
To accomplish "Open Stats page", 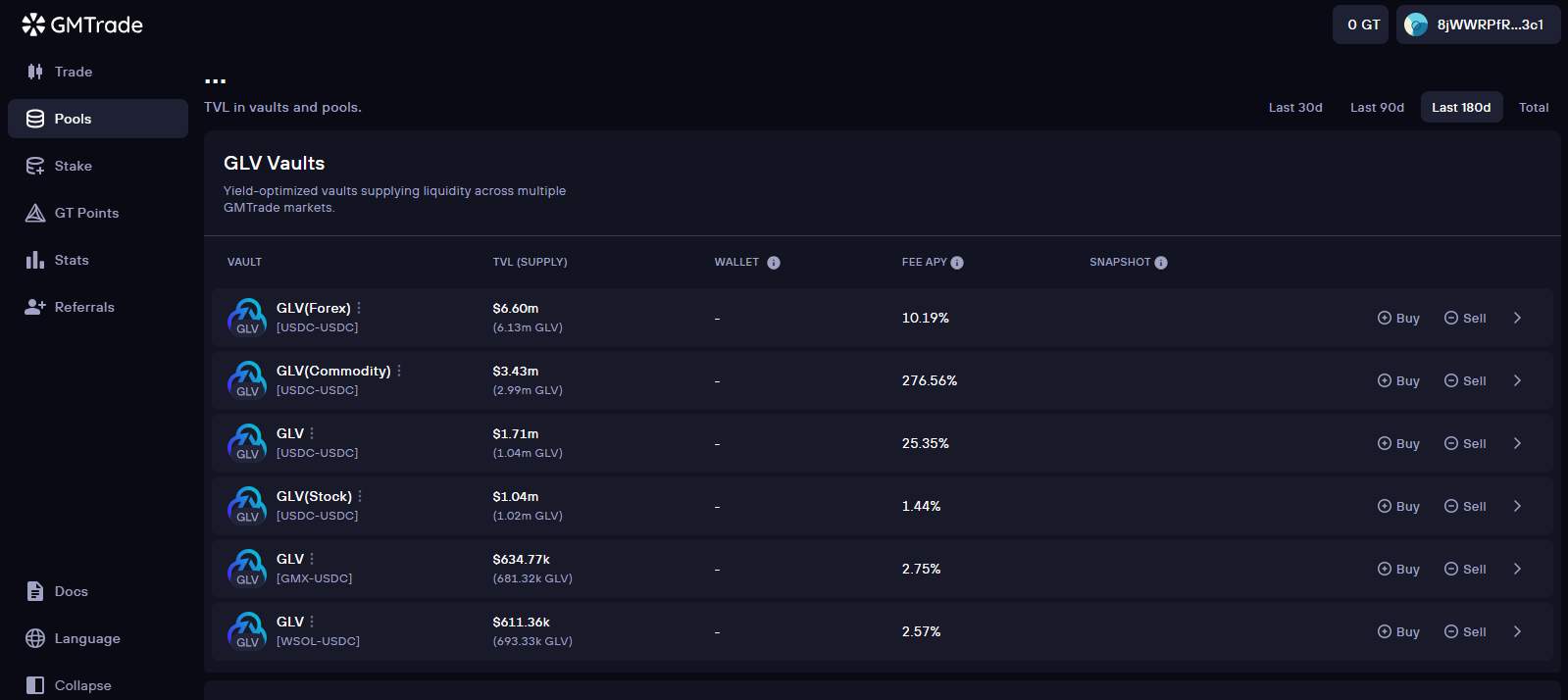I will (x=98, y=260).
